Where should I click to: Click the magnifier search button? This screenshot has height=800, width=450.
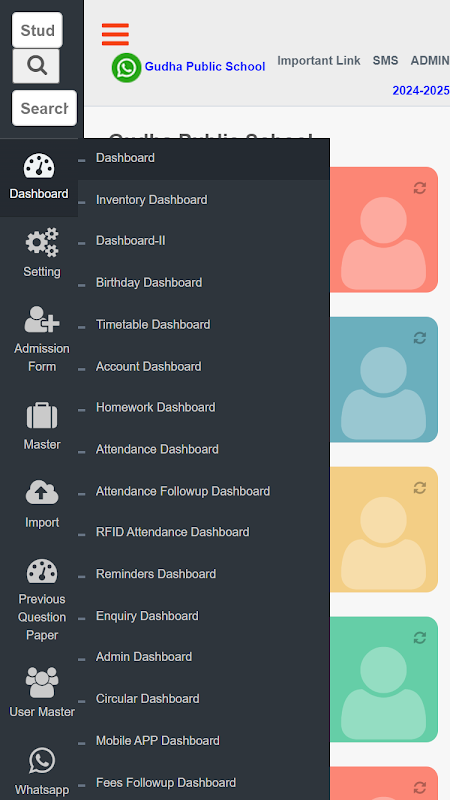click(x=36, y=66)
